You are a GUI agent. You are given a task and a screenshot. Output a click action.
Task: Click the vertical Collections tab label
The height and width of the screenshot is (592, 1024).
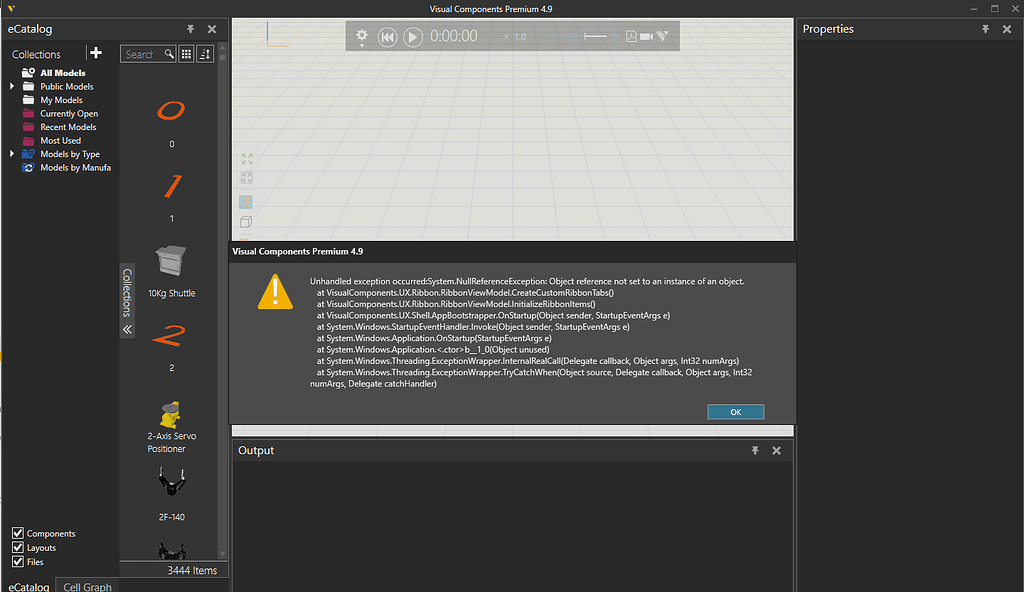click(127, 292)
